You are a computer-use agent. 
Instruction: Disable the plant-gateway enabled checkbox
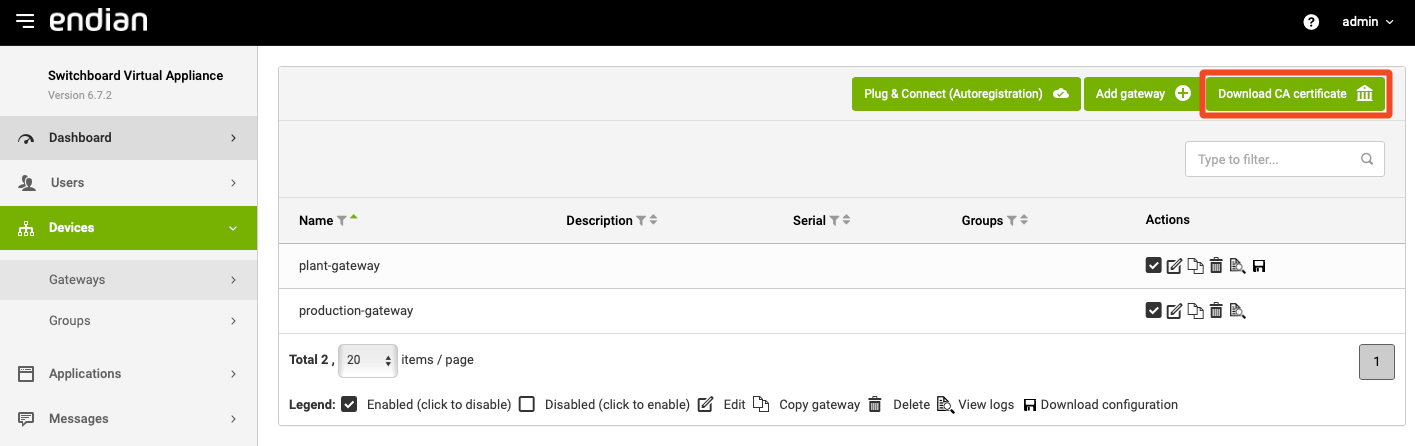click(x=1154, y=266)
